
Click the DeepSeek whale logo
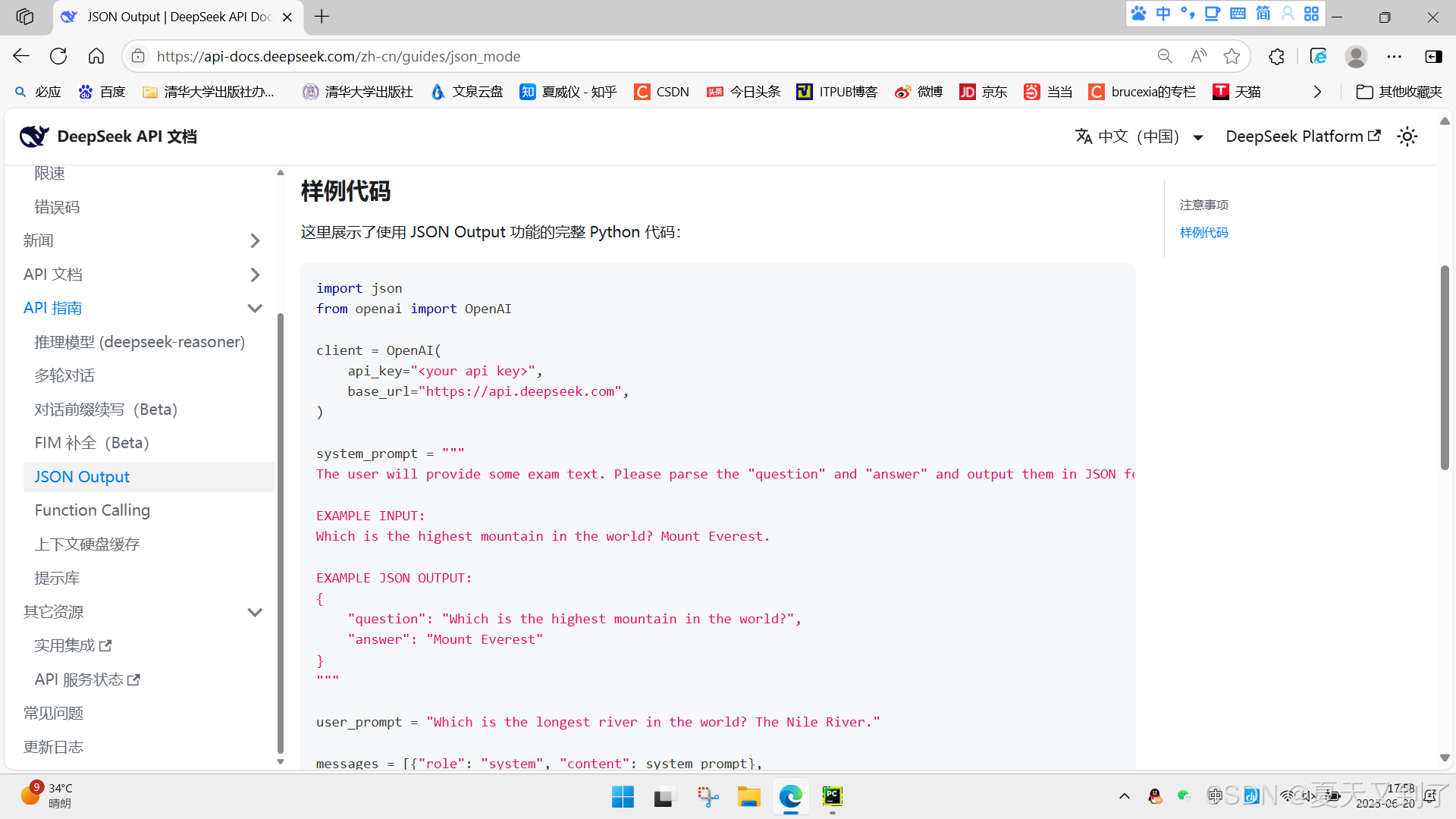(33, 136)
